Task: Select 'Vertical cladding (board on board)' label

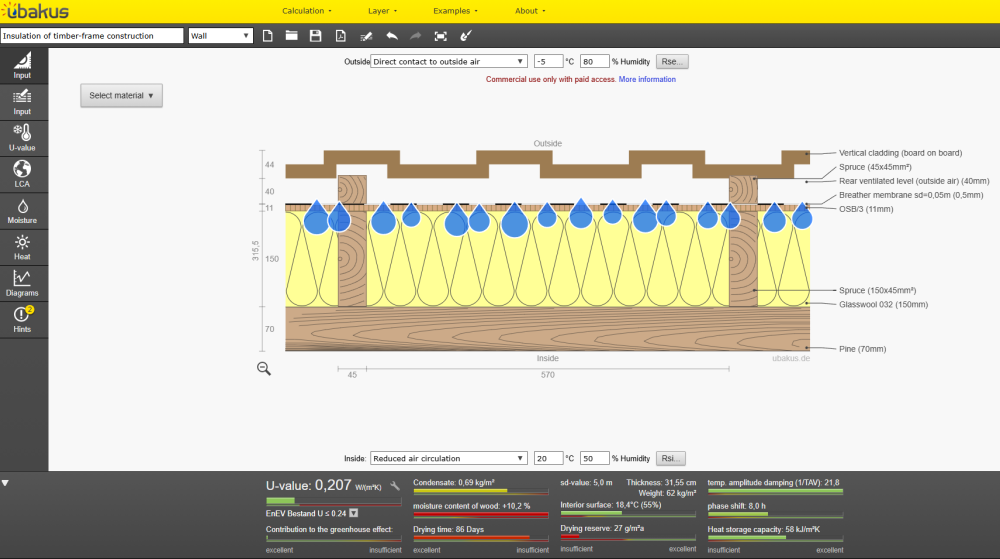Action: click(x=901, y=153)
